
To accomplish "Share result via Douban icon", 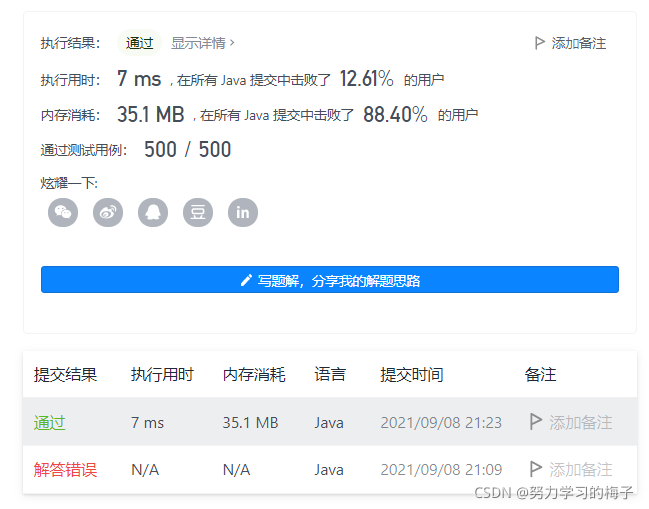I will click(x=198, y=212).
